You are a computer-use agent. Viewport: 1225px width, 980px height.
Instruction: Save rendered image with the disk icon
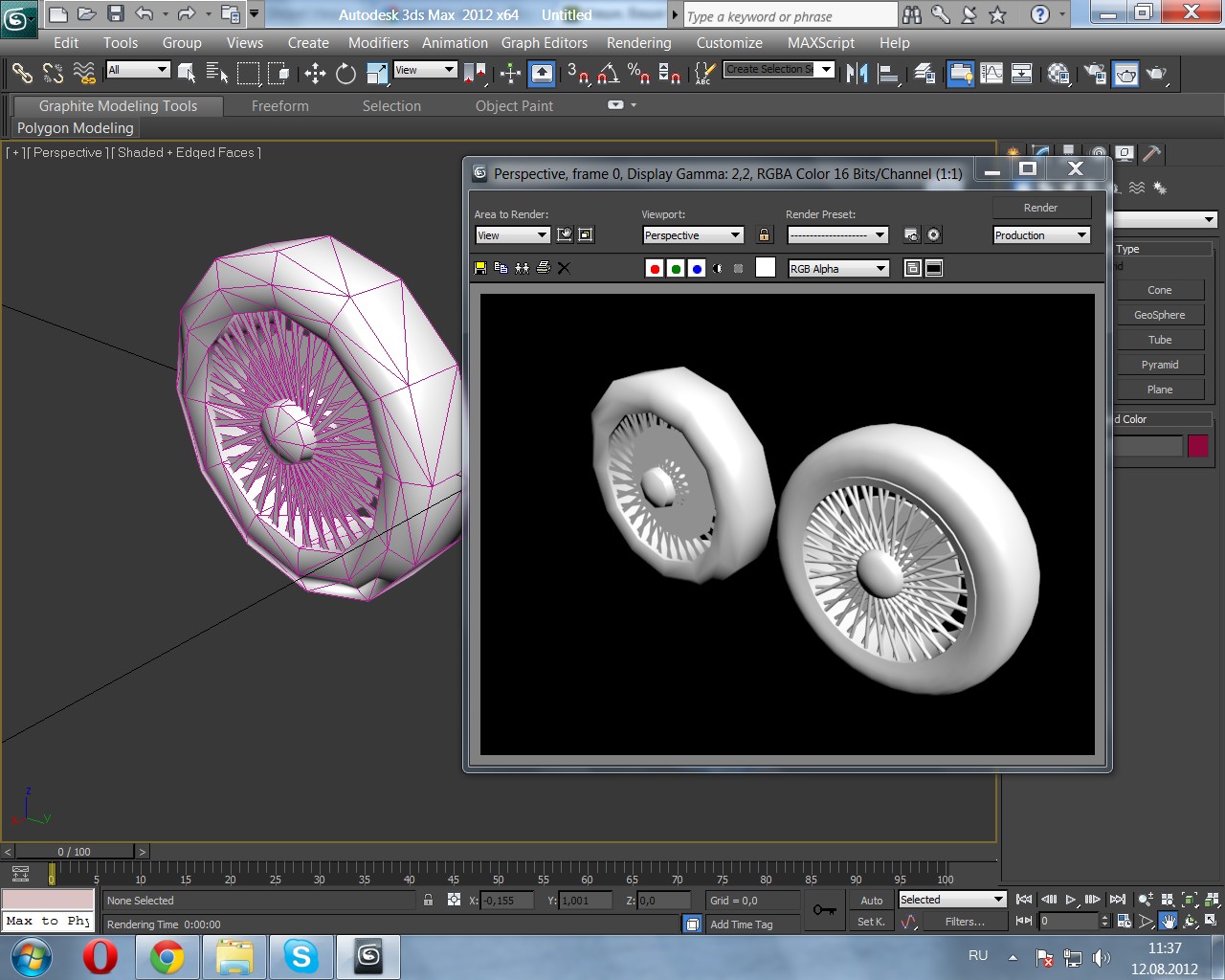pos(480,268)
